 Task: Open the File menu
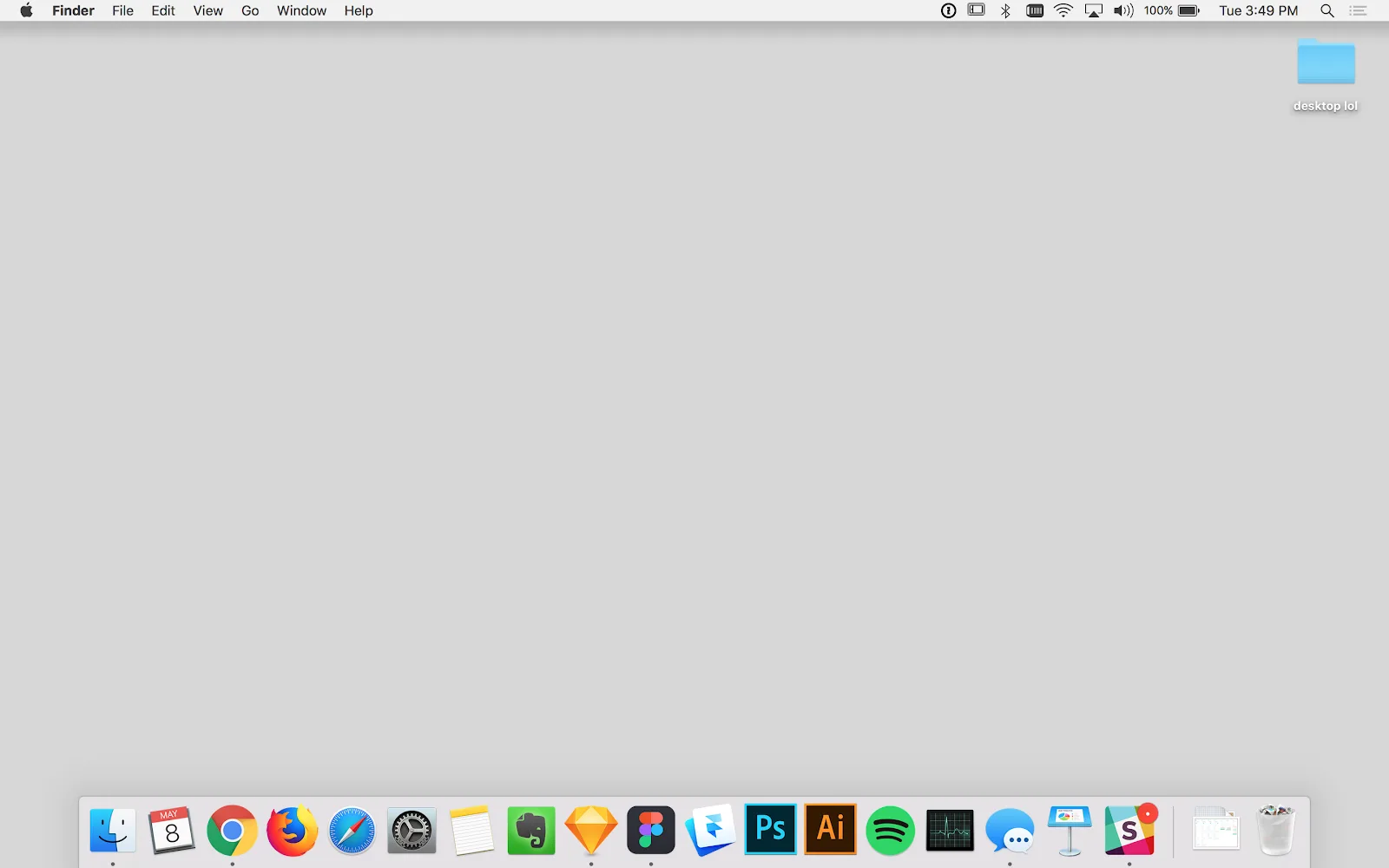(x=123, y=10)
